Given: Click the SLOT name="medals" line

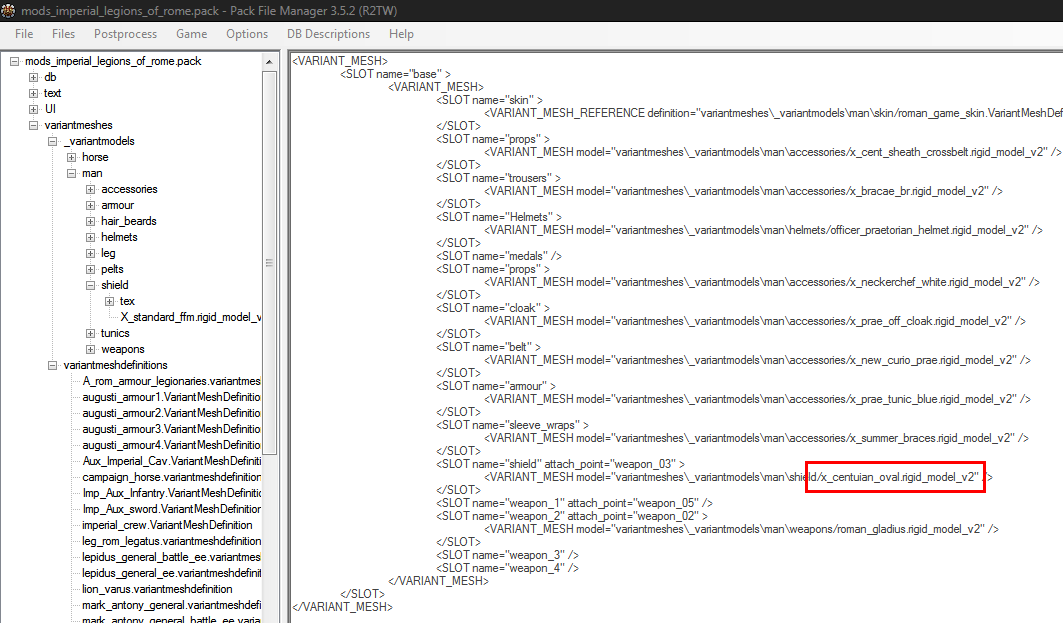Looking at the screenshot, I should (x=499, y=256).
